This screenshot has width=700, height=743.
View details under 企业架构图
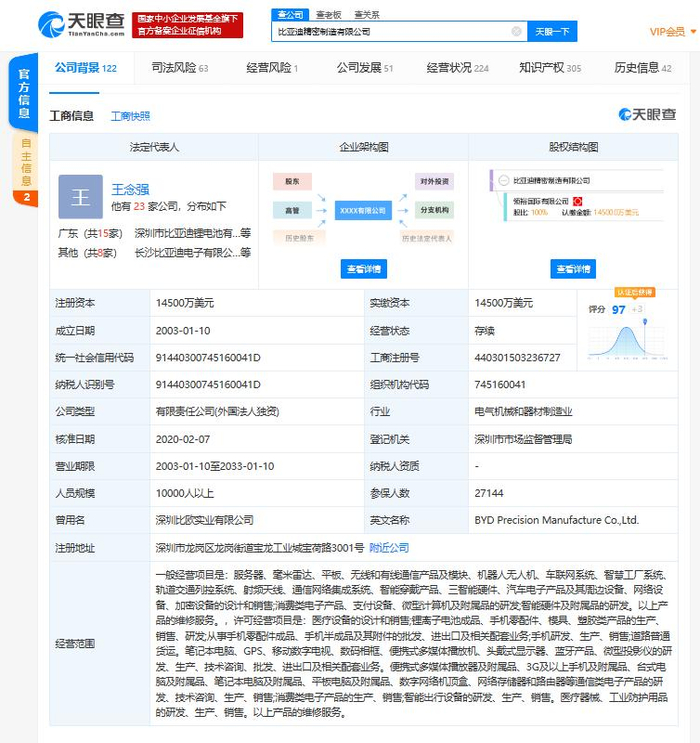(364, 269)
